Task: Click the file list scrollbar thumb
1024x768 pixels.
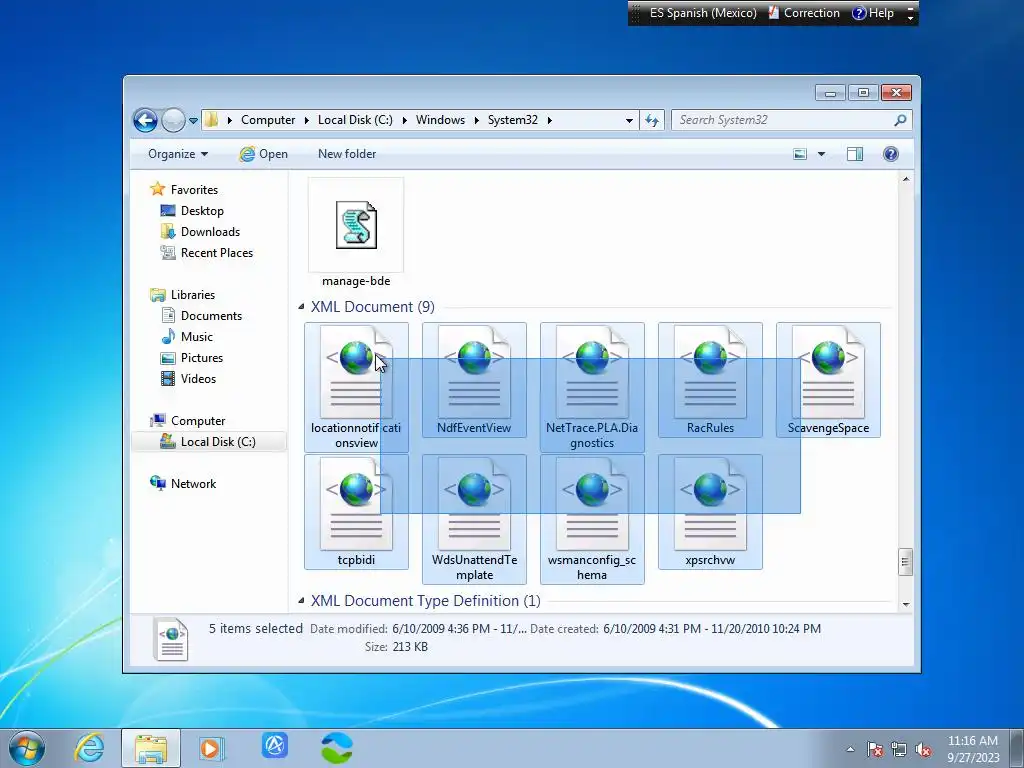Action: tap(905, 562)
